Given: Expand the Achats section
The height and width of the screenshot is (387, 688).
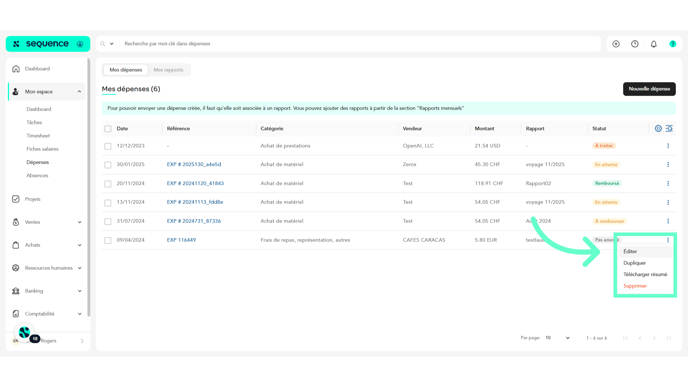Looking at the screenshot, I should [79, 245].
